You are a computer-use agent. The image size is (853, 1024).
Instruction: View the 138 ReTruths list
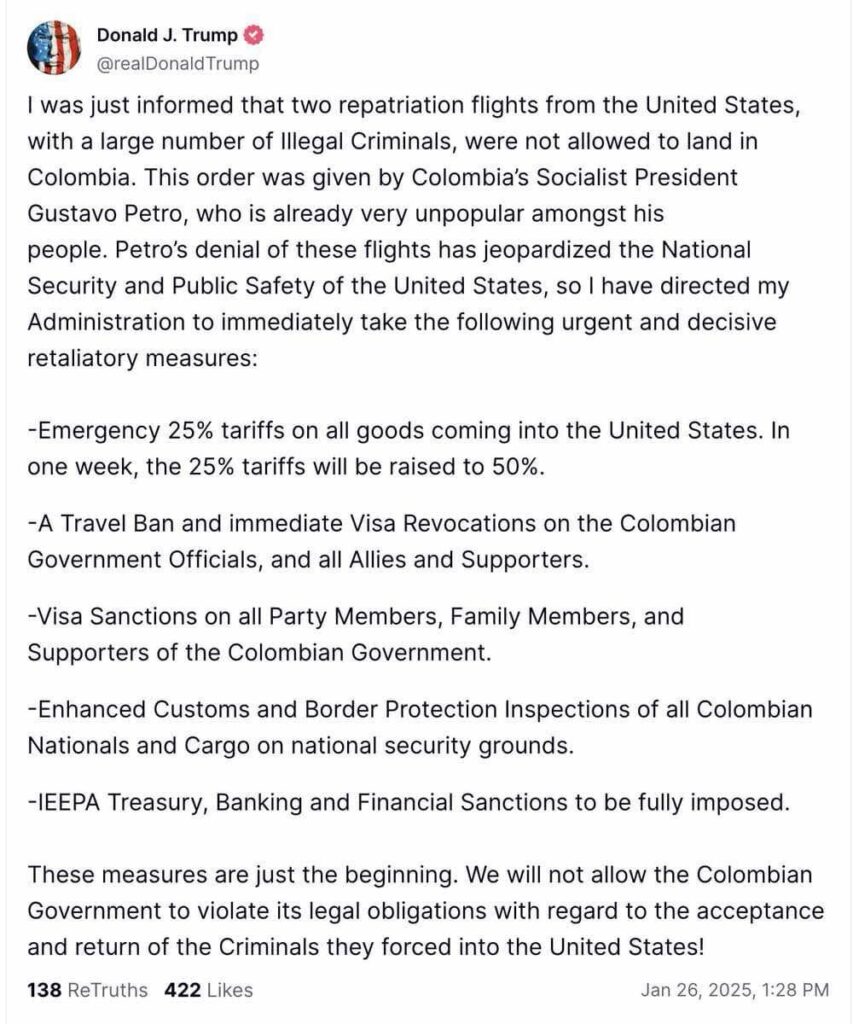[x=88, y=990]
